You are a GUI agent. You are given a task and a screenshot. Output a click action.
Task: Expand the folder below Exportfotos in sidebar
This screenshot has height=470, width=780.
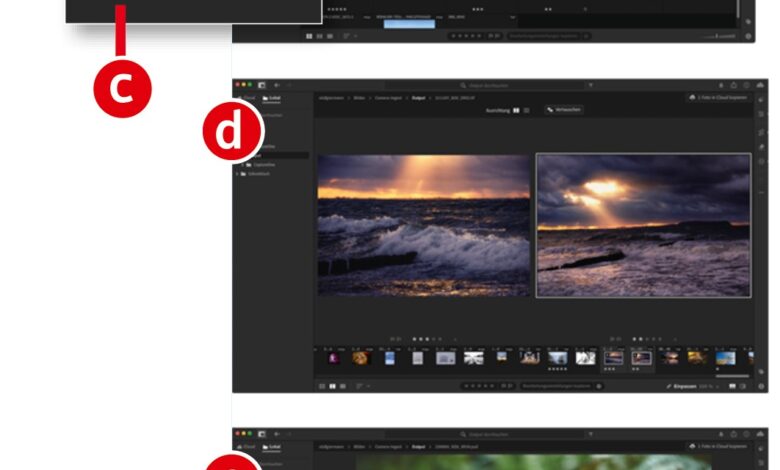coord(237,174)
